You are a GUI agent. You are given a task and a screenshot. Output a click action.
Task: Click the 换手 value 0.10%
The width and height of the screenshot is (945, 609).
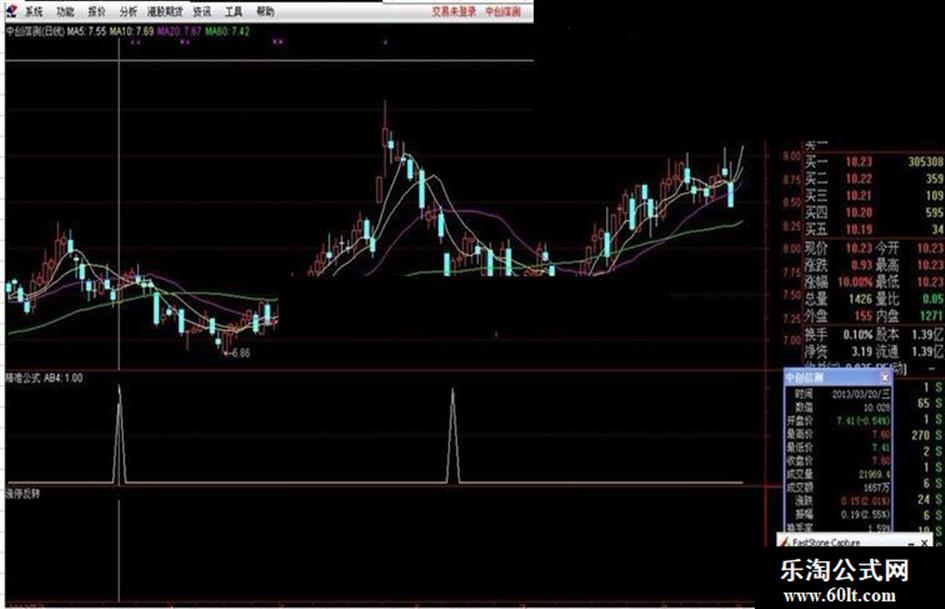pos(858,335)
